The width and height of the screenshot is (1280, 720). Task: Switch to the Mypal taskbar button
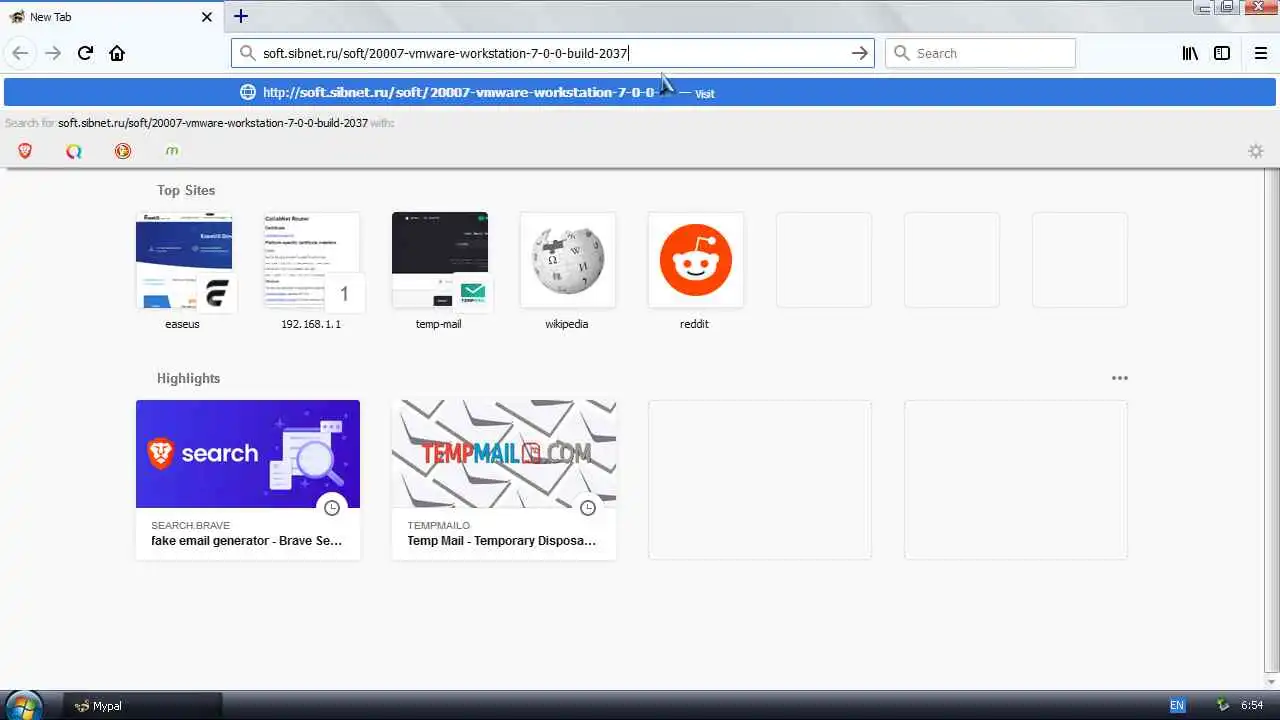coord(143,705)
